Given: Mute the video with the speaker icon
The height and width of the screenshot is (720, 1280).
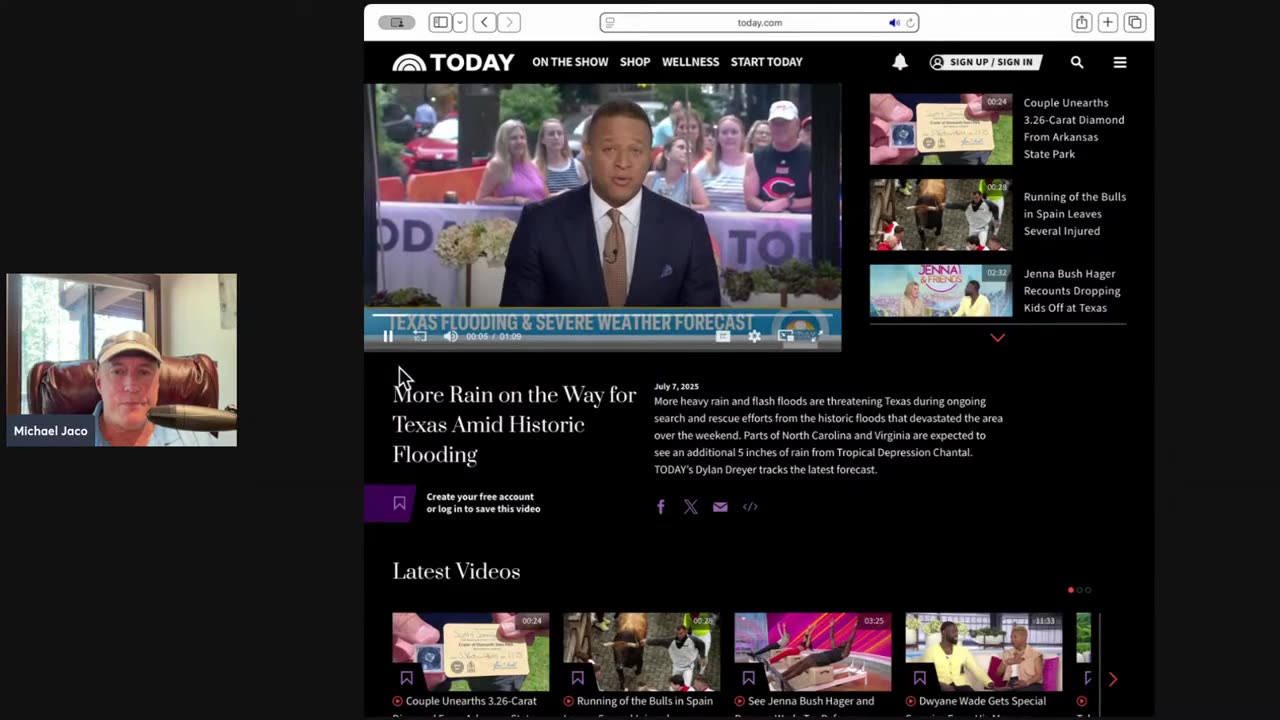Looking at the screenshot, I should (451, 337).
